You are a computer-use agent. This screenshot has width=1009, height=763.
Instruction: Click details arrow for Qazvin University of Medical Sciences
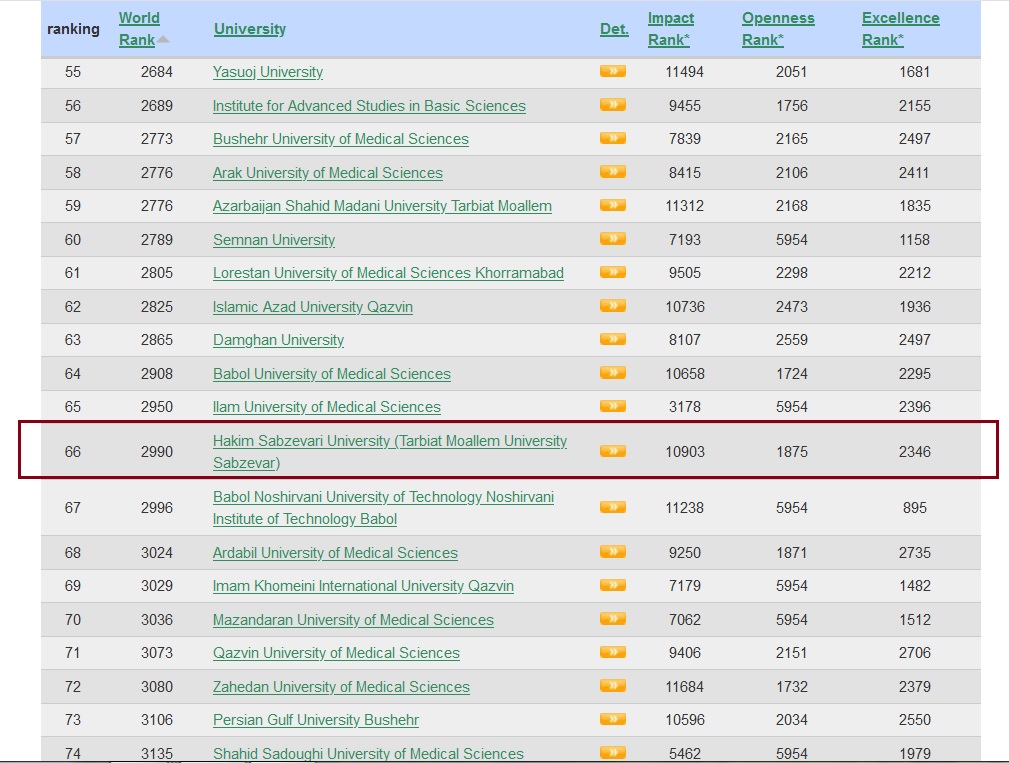[x=613, y=652]
